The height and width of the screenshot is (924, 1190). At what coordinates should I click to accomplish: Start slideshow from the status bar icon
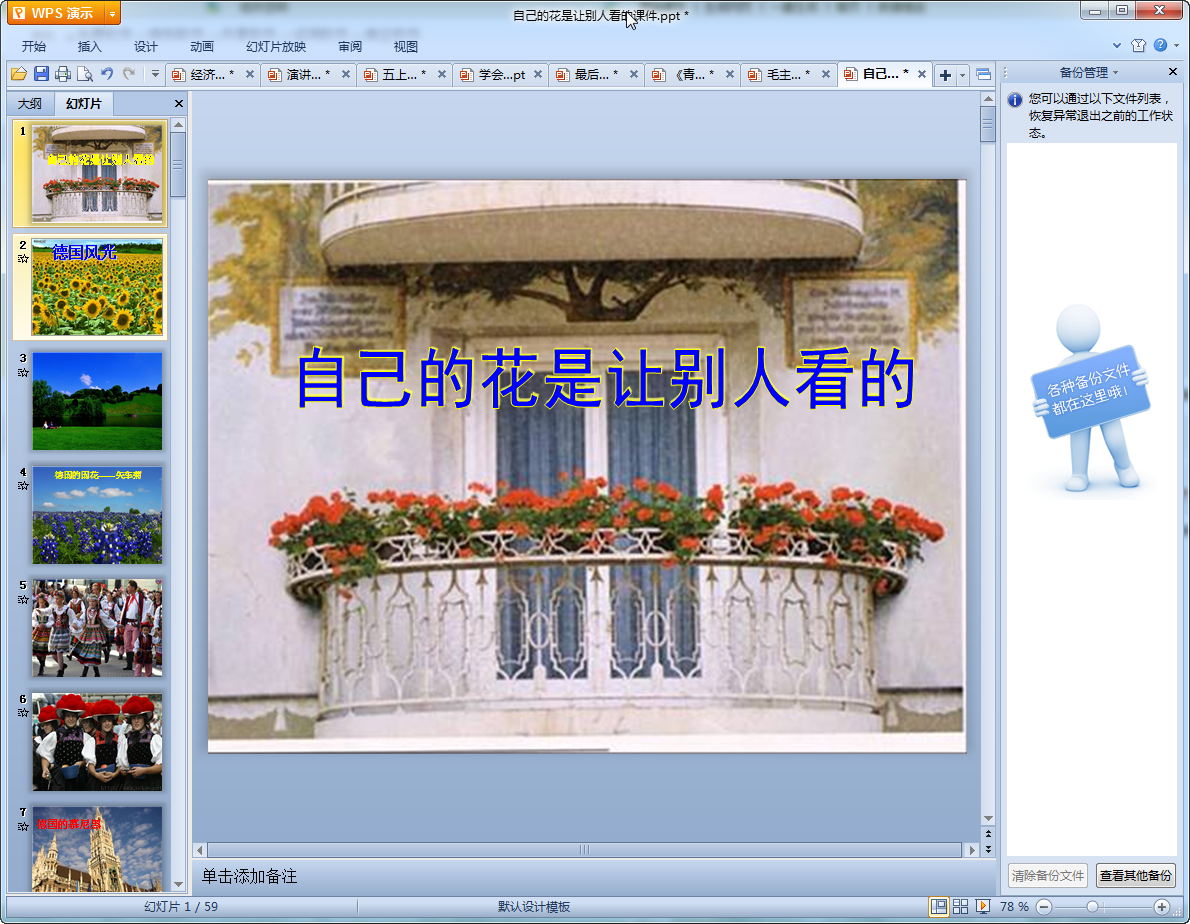coord(983,907)
